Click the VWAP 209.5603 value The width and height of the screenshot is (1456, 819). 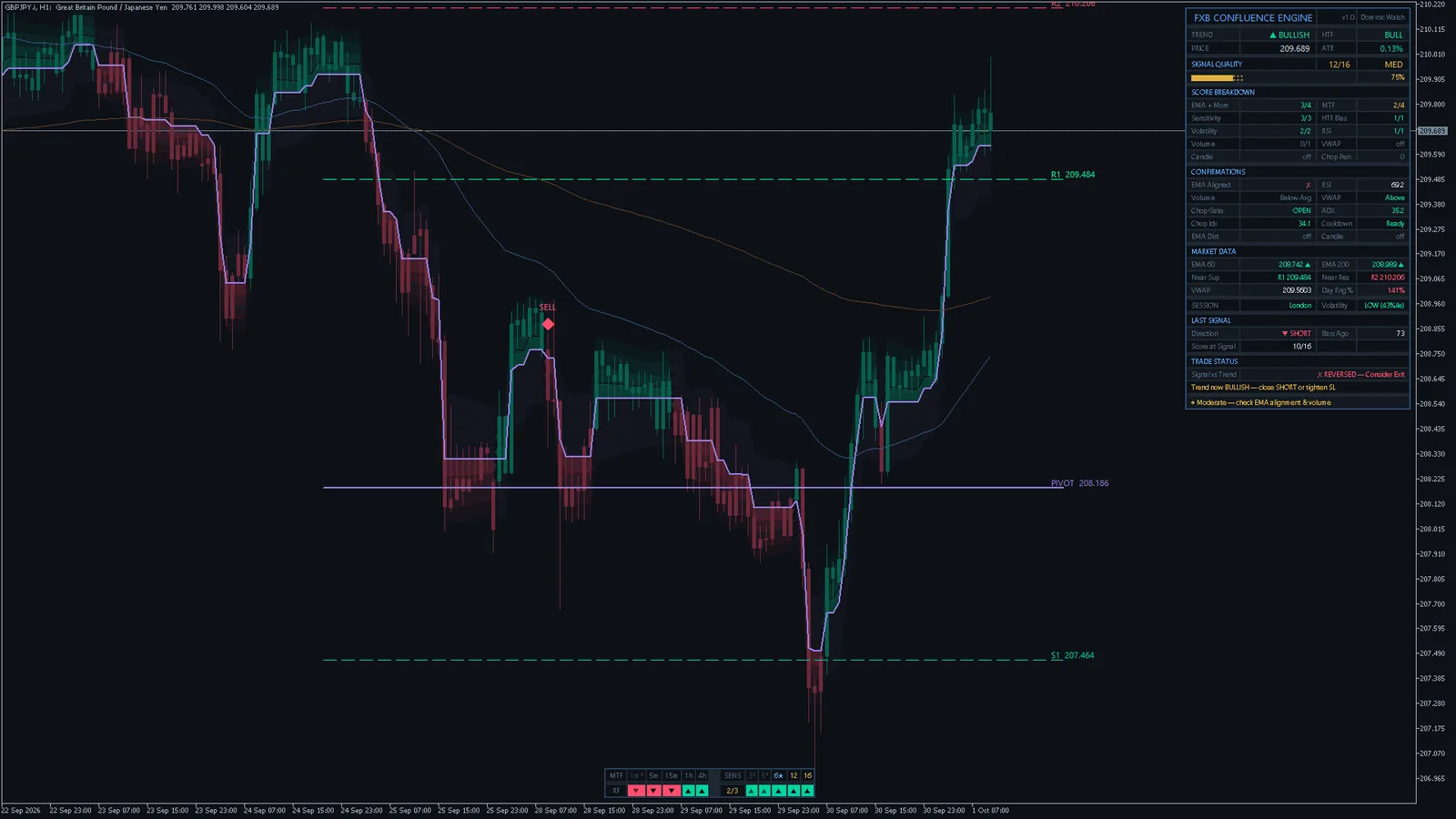(1297, 290)
